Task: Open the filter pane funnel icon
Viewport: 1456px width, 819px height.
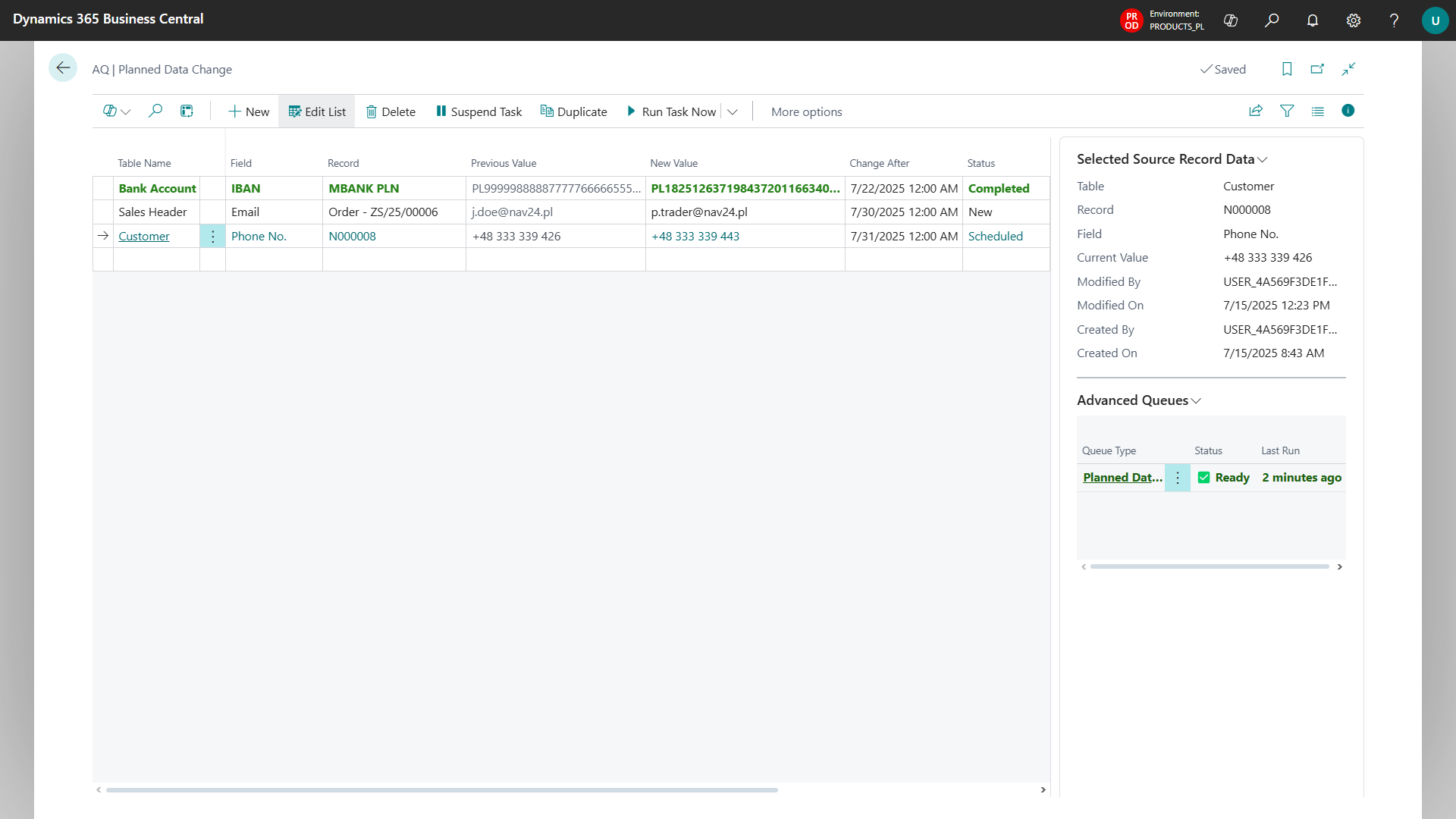Action: pos(1287,111)
